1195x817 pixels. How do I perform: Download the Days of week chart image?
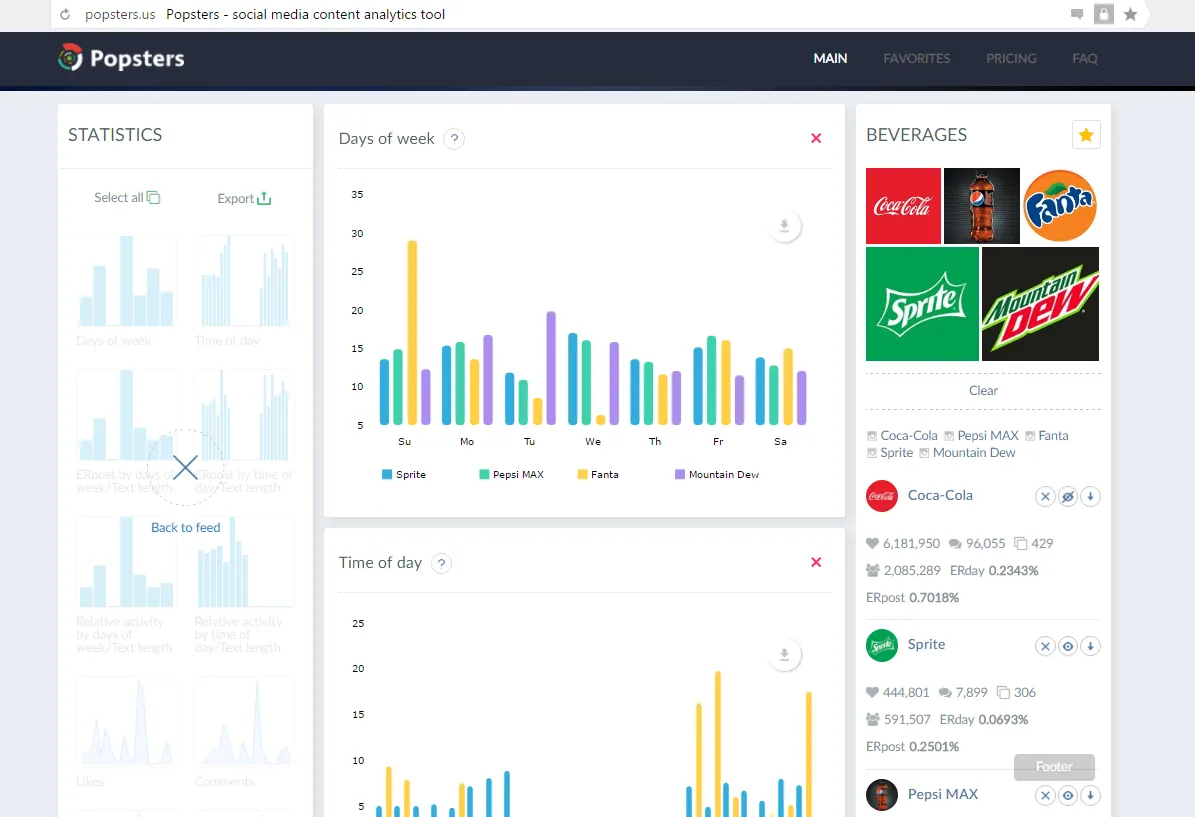(784, 226)
